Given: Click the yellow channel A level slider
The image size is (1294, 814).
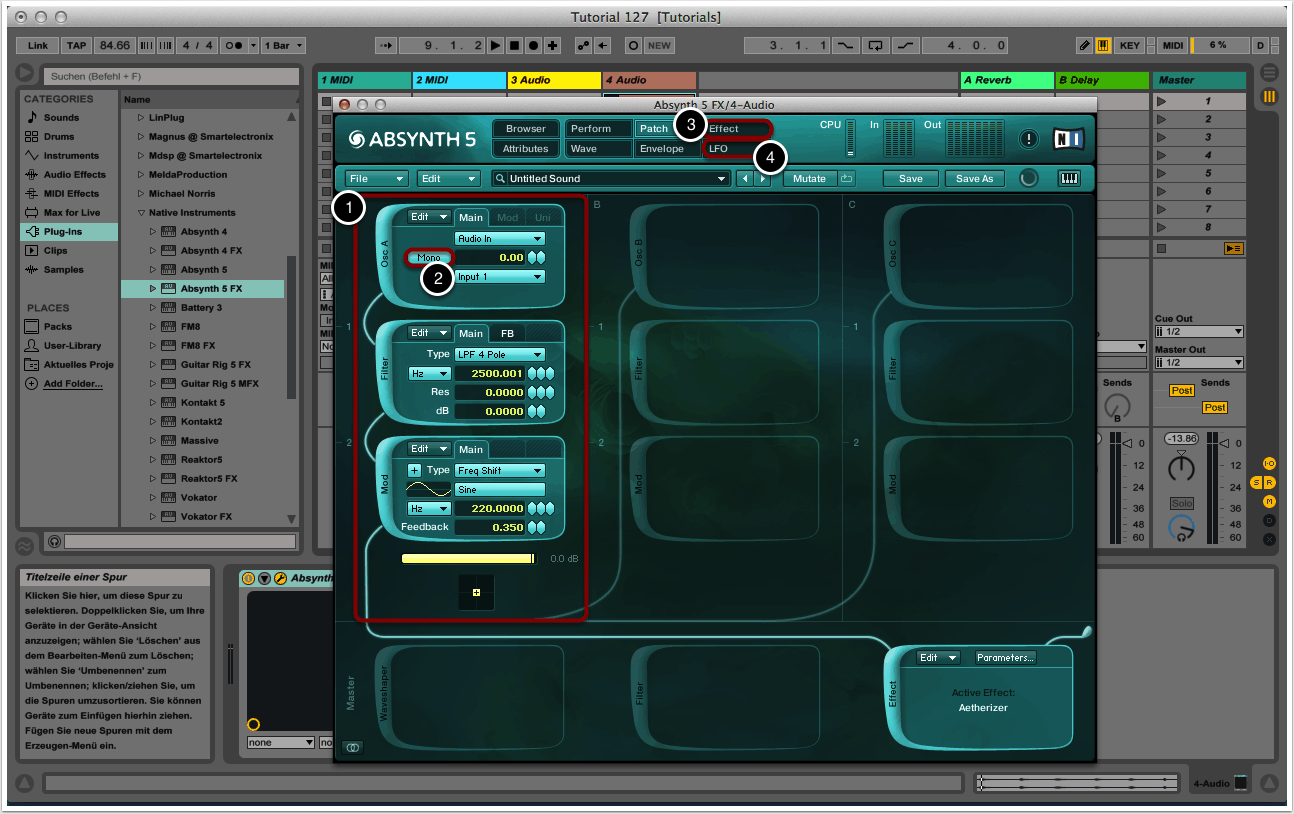Looking at the screenshot, I should point(468,559).
